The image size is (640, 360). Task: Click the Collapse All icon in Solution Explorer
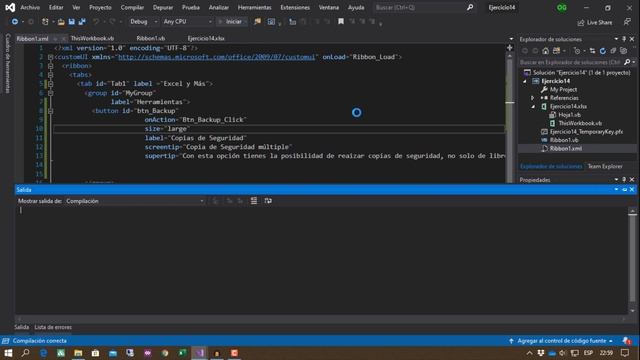pyautogui.click(x=613, y=51)
